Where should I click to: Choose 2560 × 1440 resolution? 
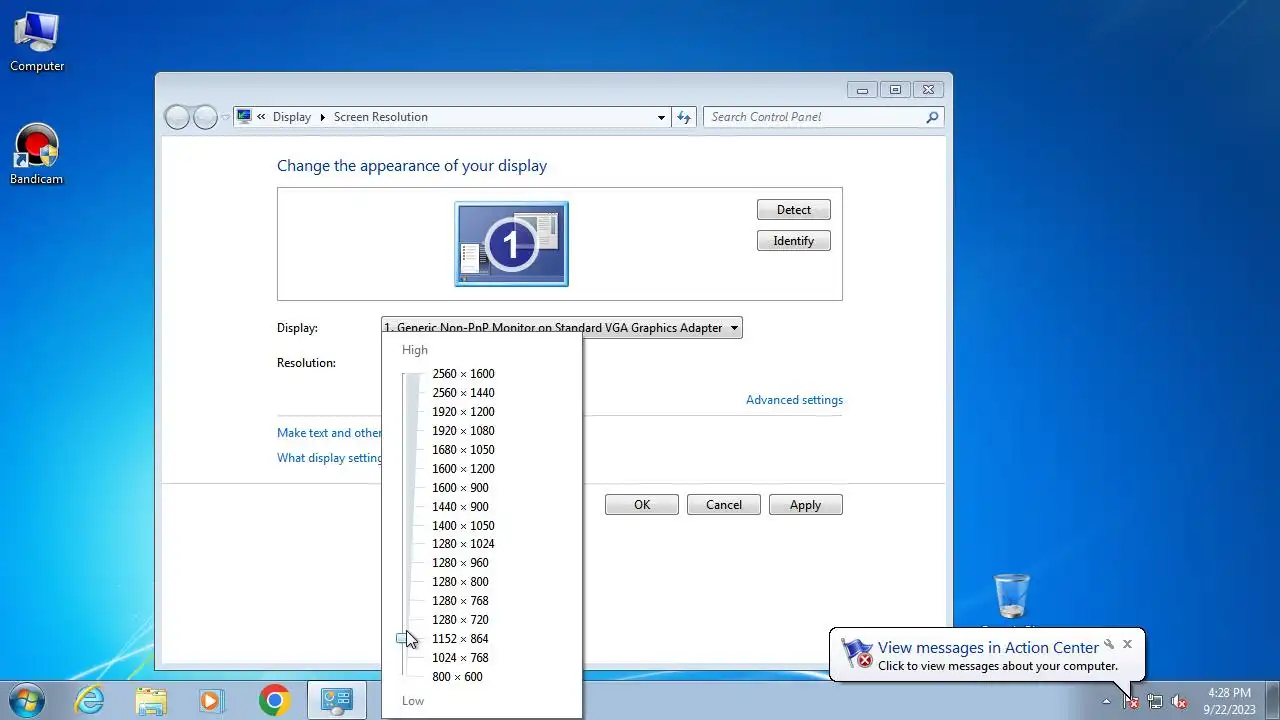(x=463, y=393)
